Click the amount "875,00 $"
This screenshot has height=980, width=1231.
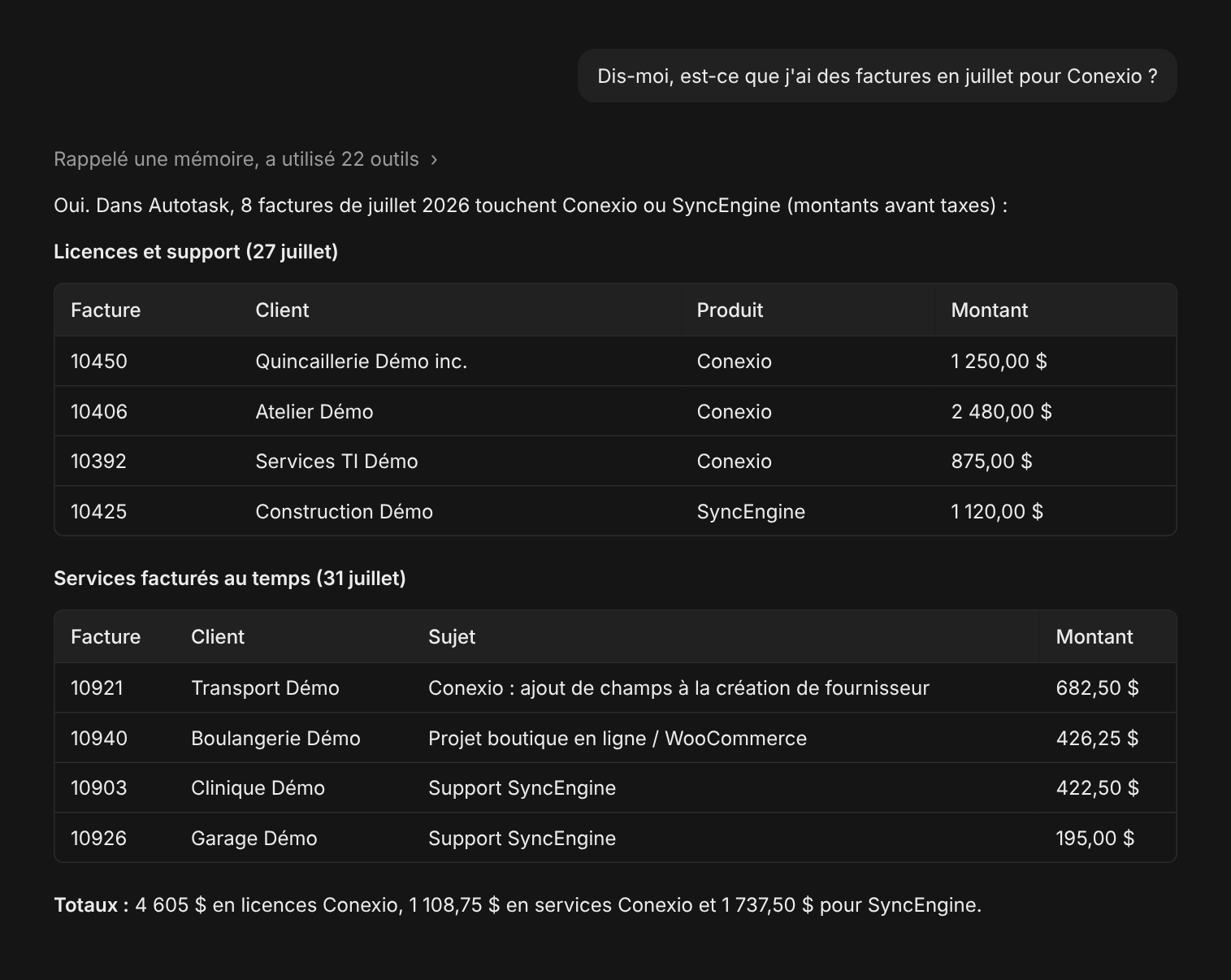991,462
